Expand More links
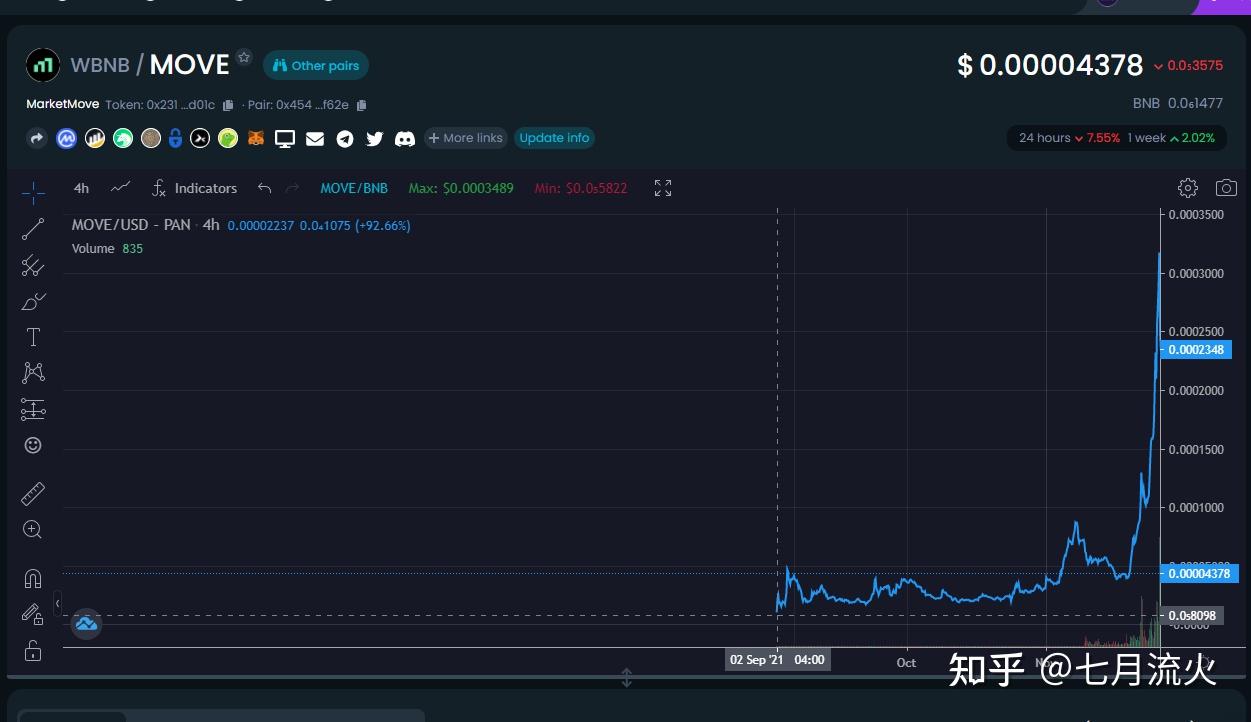1251x722 pixels. pyautogui.click(x=466, y=138)
